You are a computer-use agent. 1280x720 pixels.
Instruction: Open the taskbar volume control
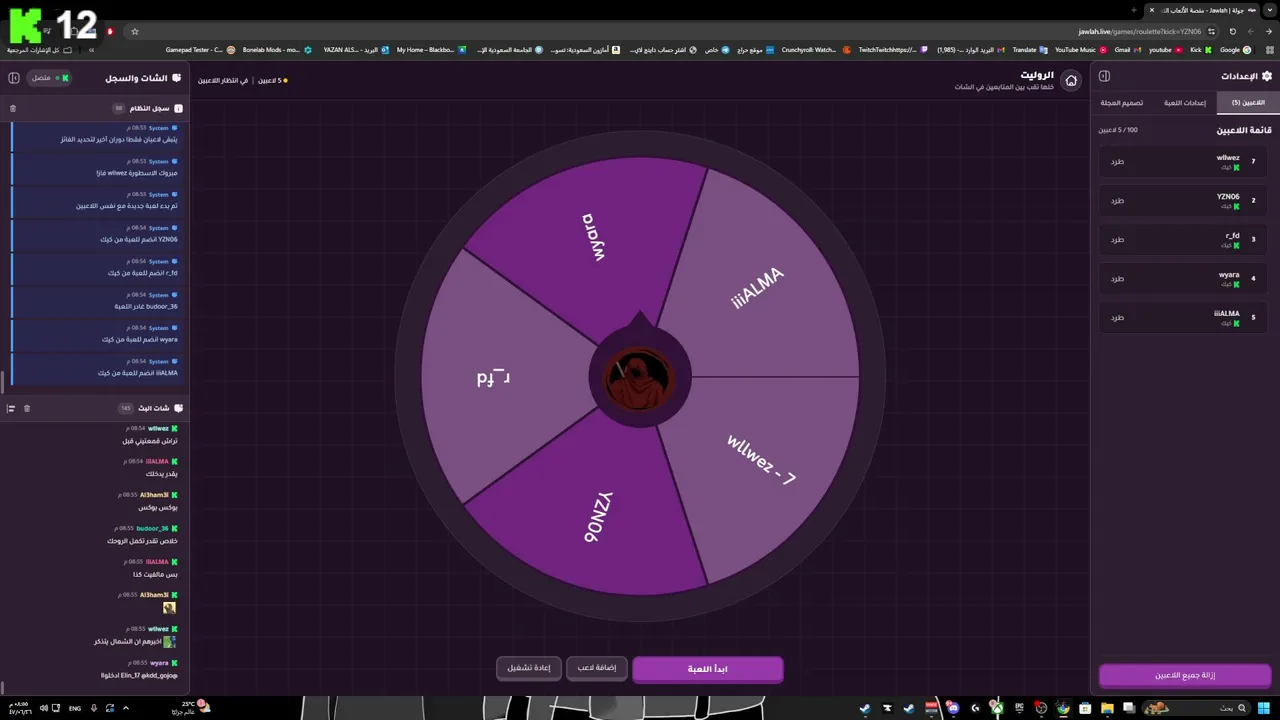(43, 708)
